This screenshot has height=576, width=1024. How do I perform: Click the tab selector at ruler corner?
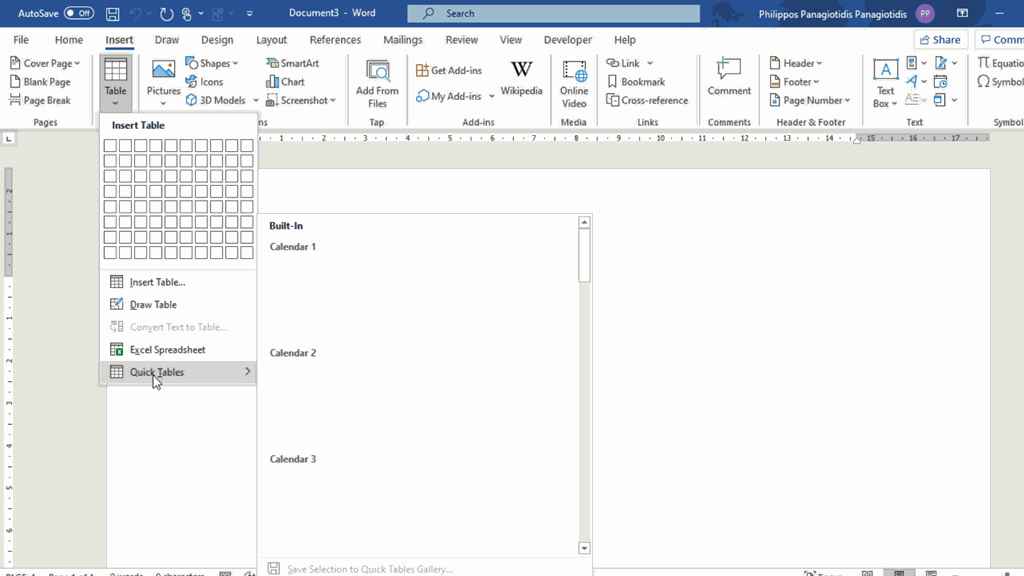coord(8,138)
